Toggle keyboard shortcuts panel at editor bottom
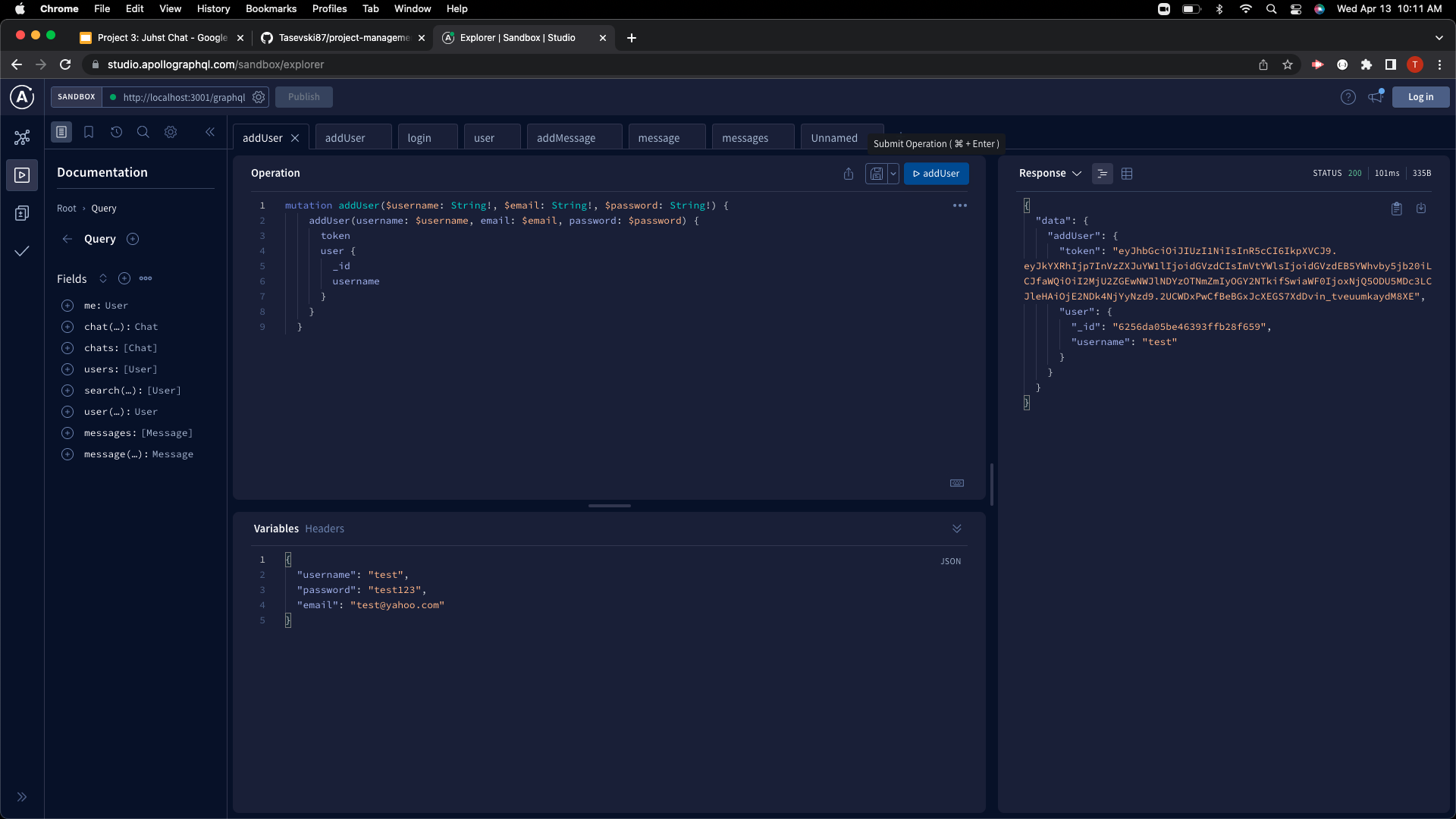 click(x=956, y=483)
